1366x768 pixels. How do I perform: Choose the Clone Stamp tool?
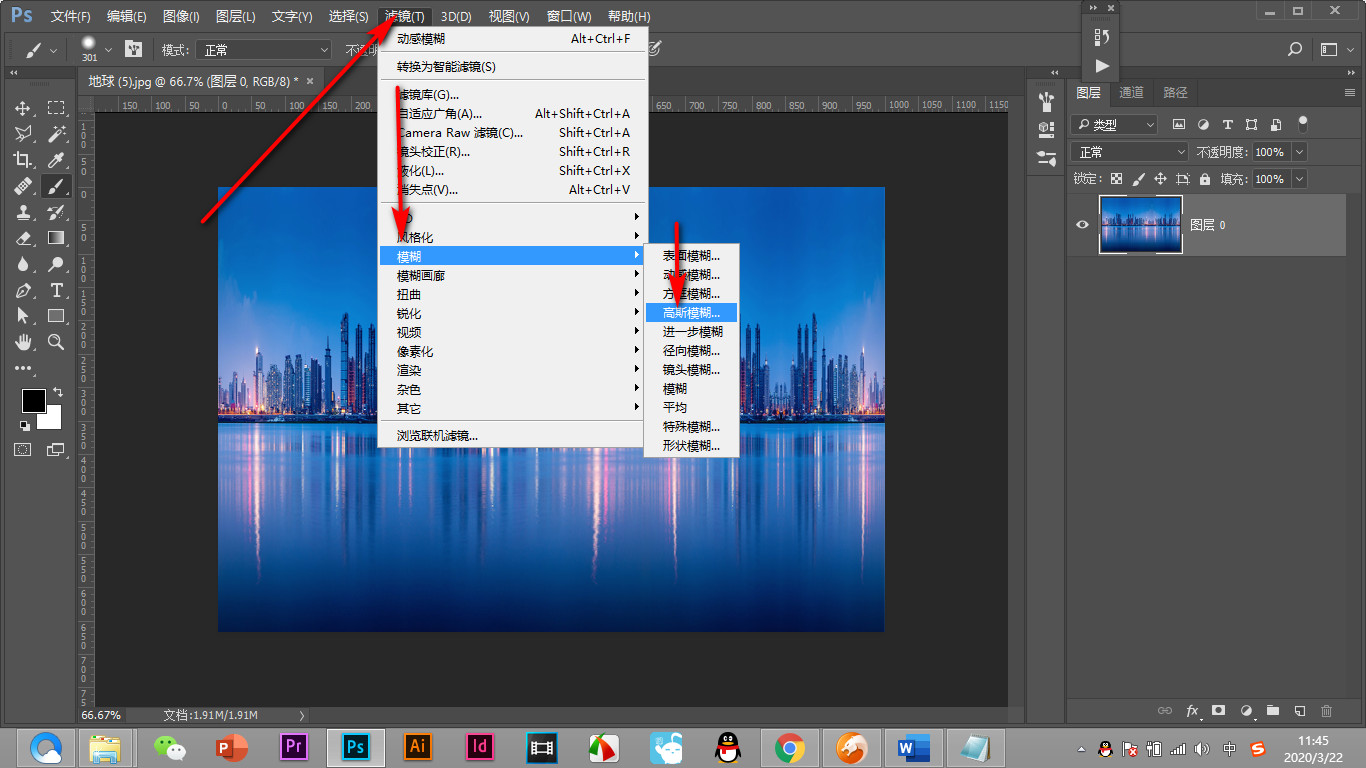click(23, 212)
